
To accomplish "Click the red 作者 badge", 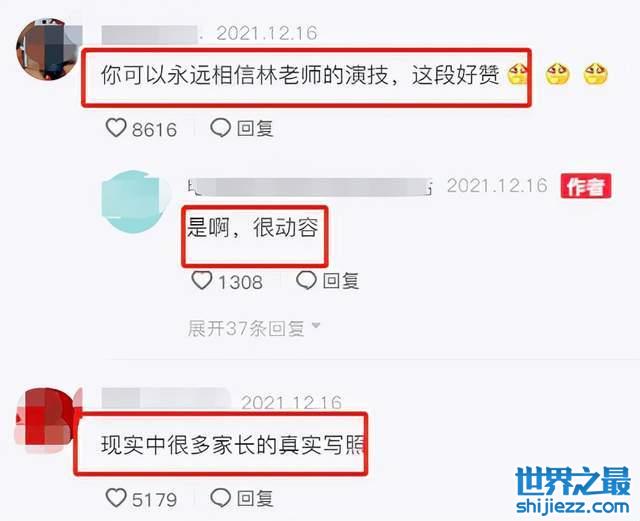I will pos(586,186).
